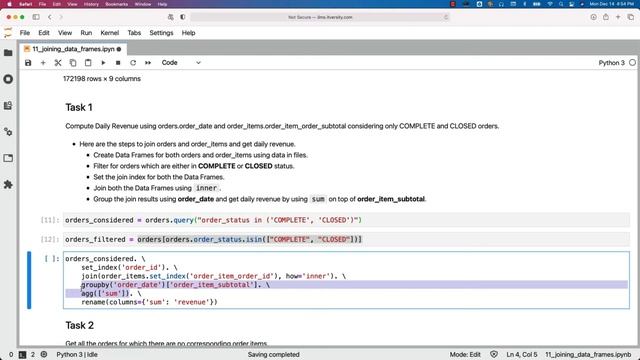Copy the selected cells

pyautogui.click(x=73, y=63)
